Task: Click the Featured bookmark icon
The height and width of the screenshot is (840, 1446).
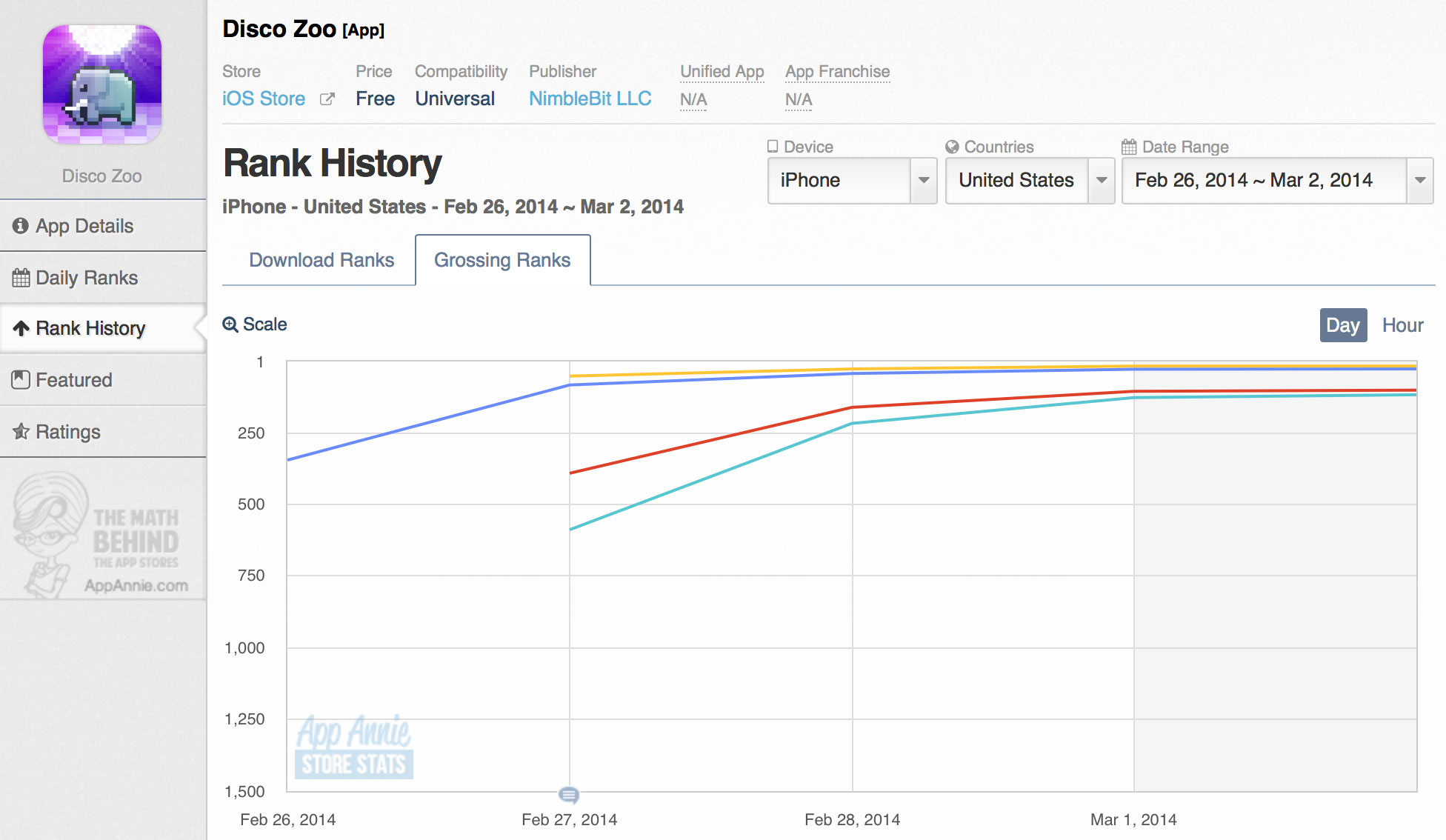Action: (x=21, y=380)
